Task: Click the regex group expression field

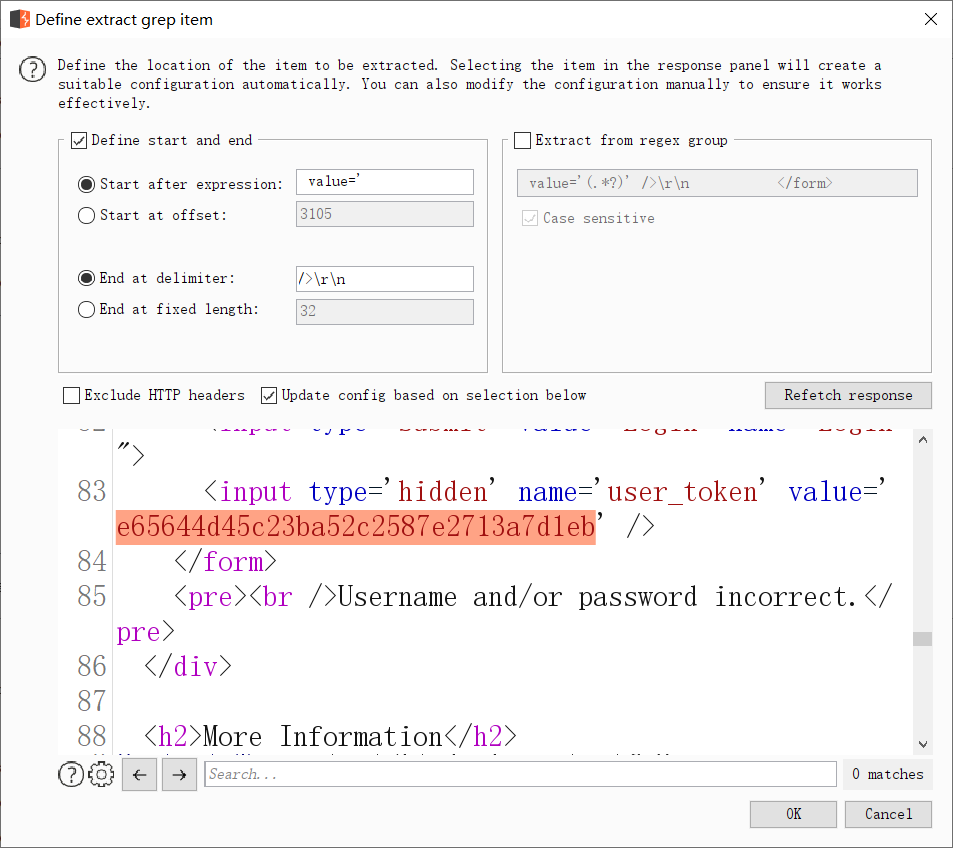Action: tap(717, 183)
